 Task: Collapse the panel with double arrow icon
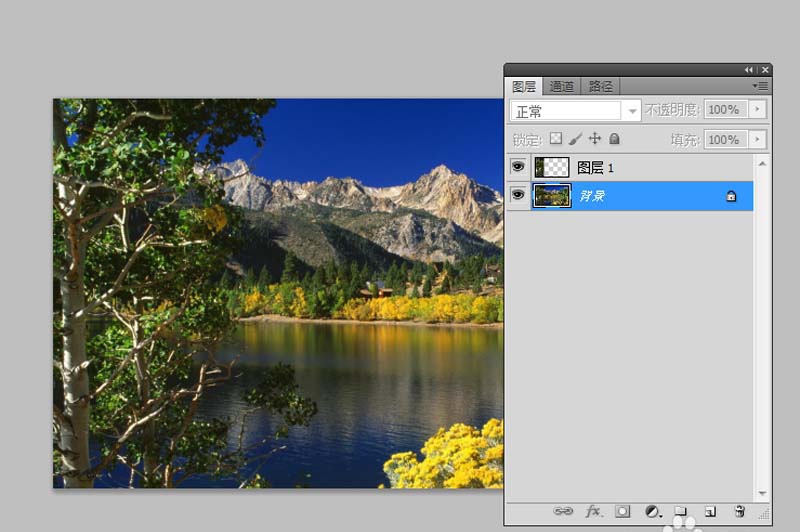click(x=748, y=70)
